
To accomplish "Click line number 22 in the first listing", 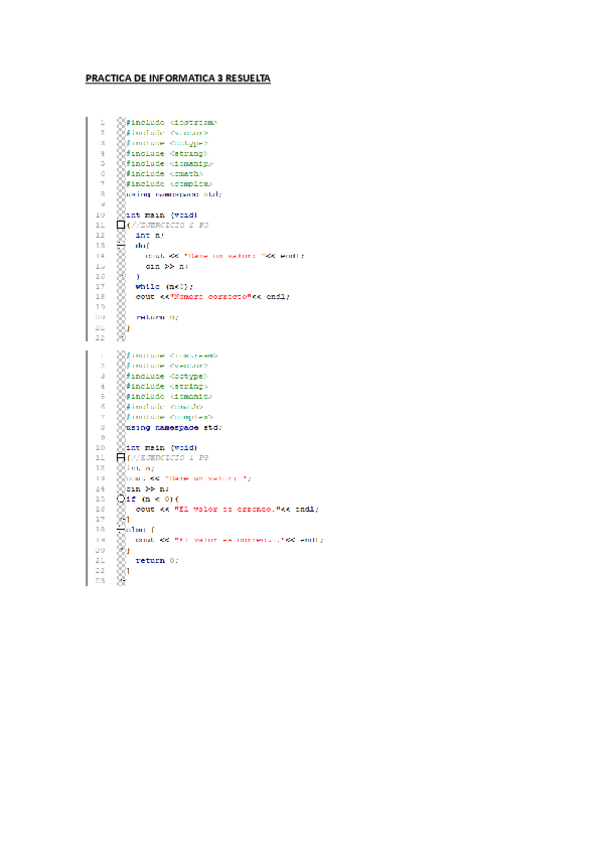I will click(100, 337).
